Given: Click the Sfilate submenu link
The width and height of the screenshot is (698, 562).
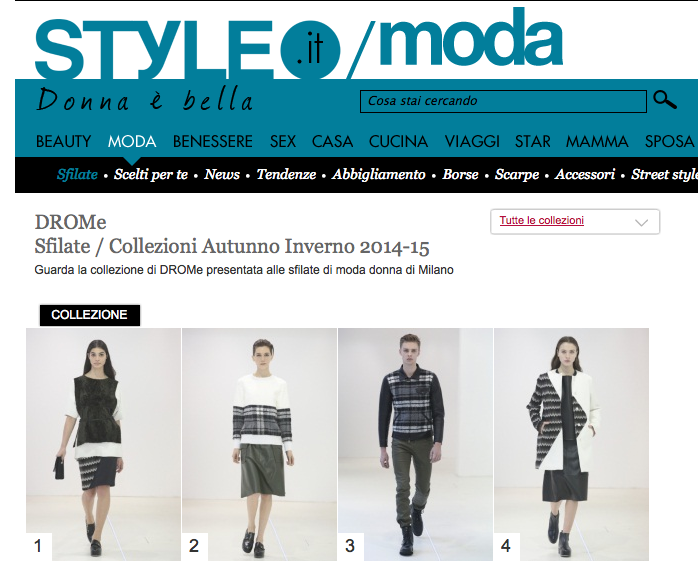Looking at the screenshot, I should pyautogui.click(x=77, y=174).
